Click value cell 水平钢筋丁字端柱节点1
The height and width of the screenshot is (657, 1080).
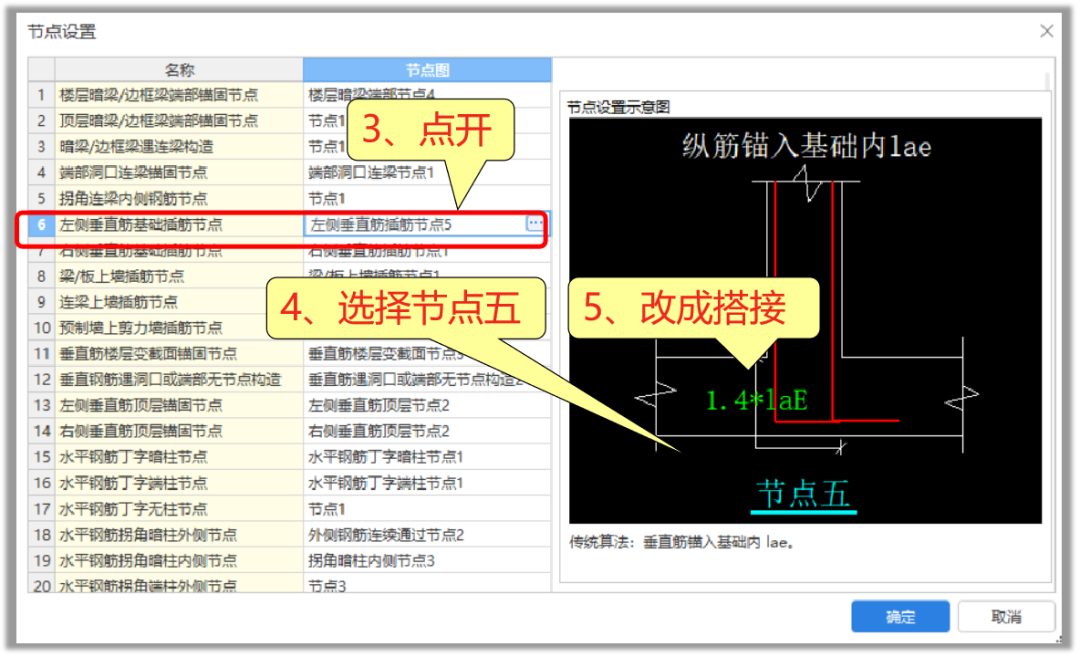pyautogui.click(x=427, y=483)
